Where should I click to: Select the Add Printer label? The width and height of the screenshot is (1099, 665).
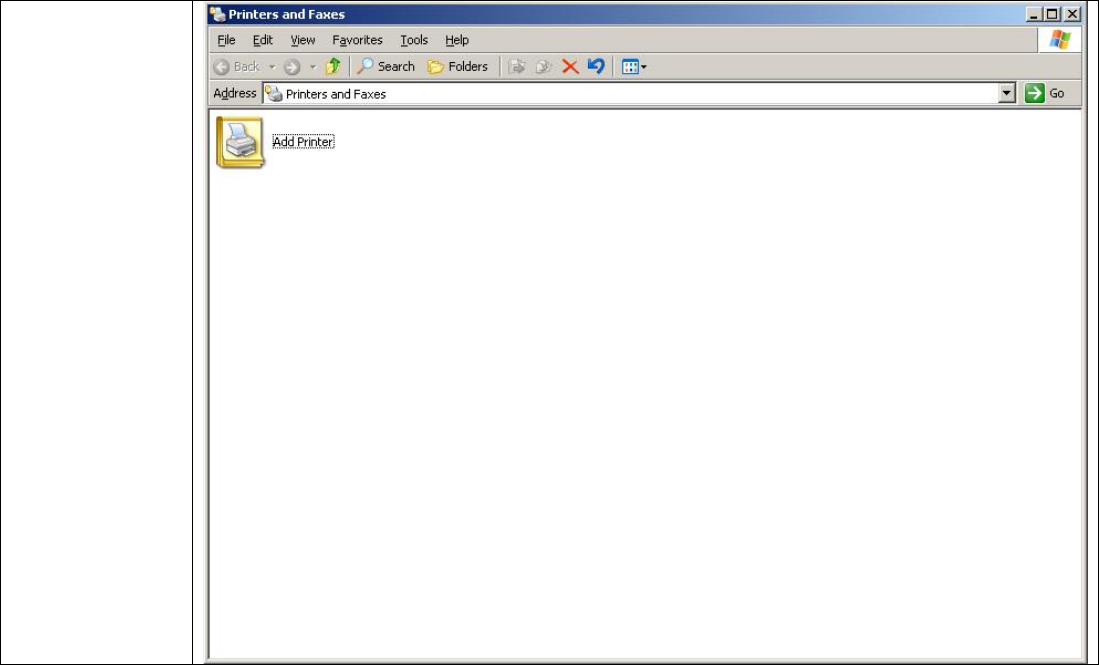coord(303,142)
